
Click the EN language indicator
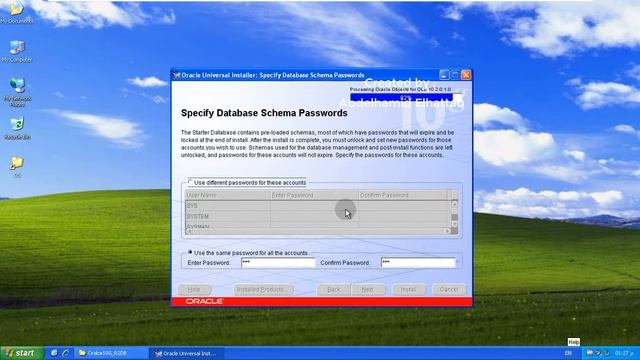[568, 353]
